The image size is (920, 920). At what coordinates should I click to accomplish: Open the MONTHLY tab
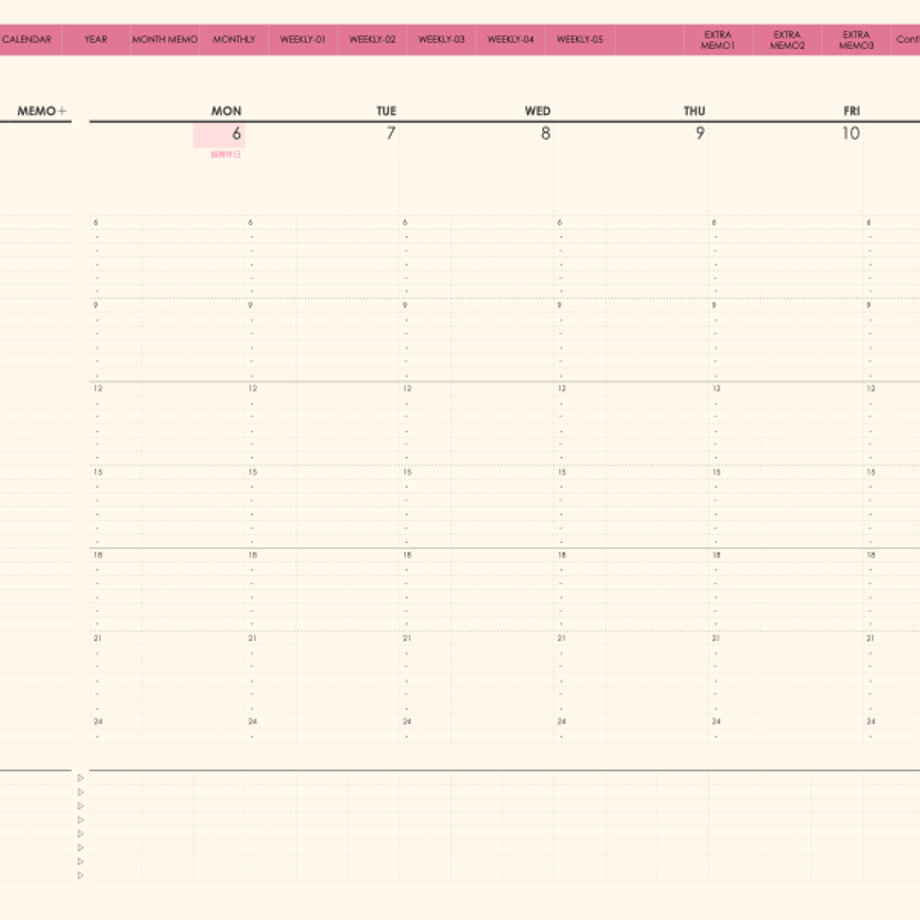coord(234,39)
